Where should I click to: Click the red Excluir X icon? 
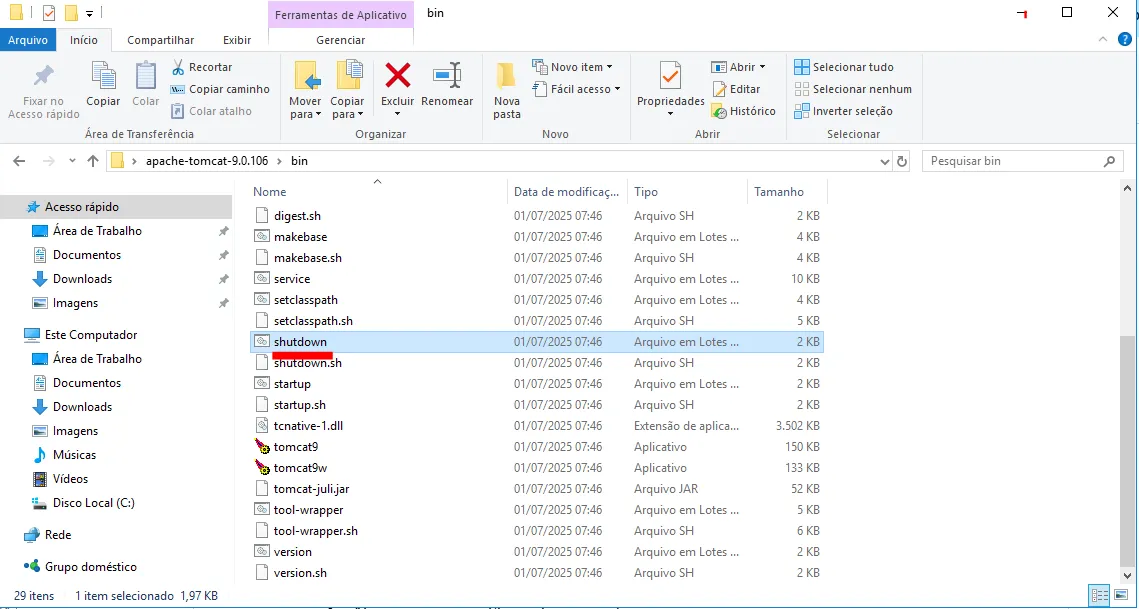pyautogui.click(x=397, y=75)
